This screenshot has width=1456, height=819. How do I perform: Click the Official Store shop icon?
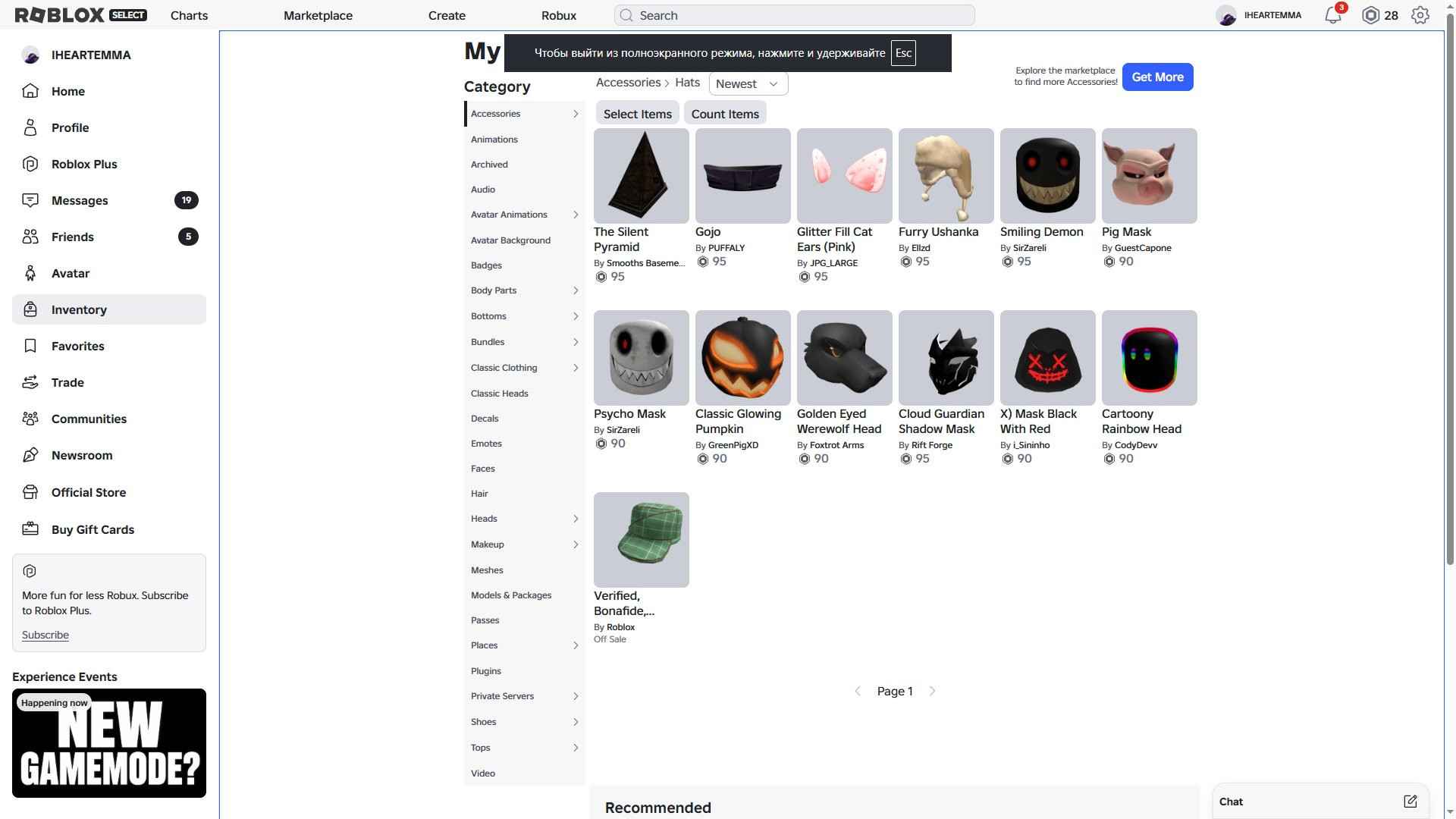30,492
